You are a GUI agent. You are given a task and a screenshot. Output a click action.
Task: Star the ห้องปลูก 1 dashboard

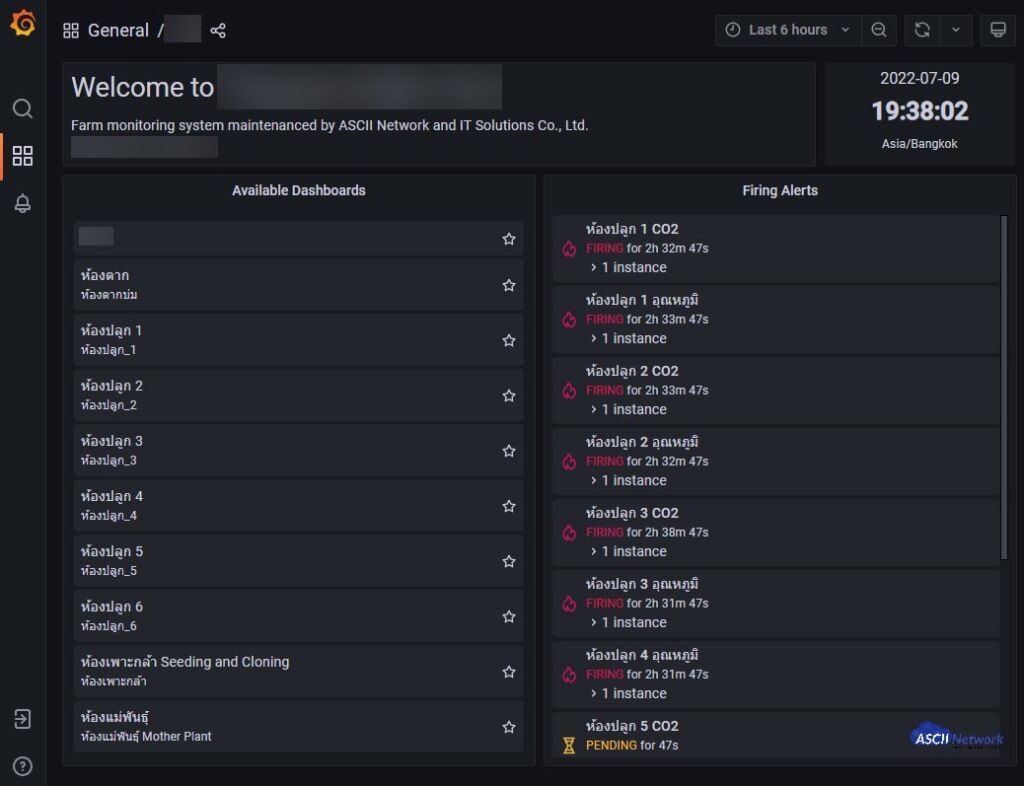click(x=509, y=341)
